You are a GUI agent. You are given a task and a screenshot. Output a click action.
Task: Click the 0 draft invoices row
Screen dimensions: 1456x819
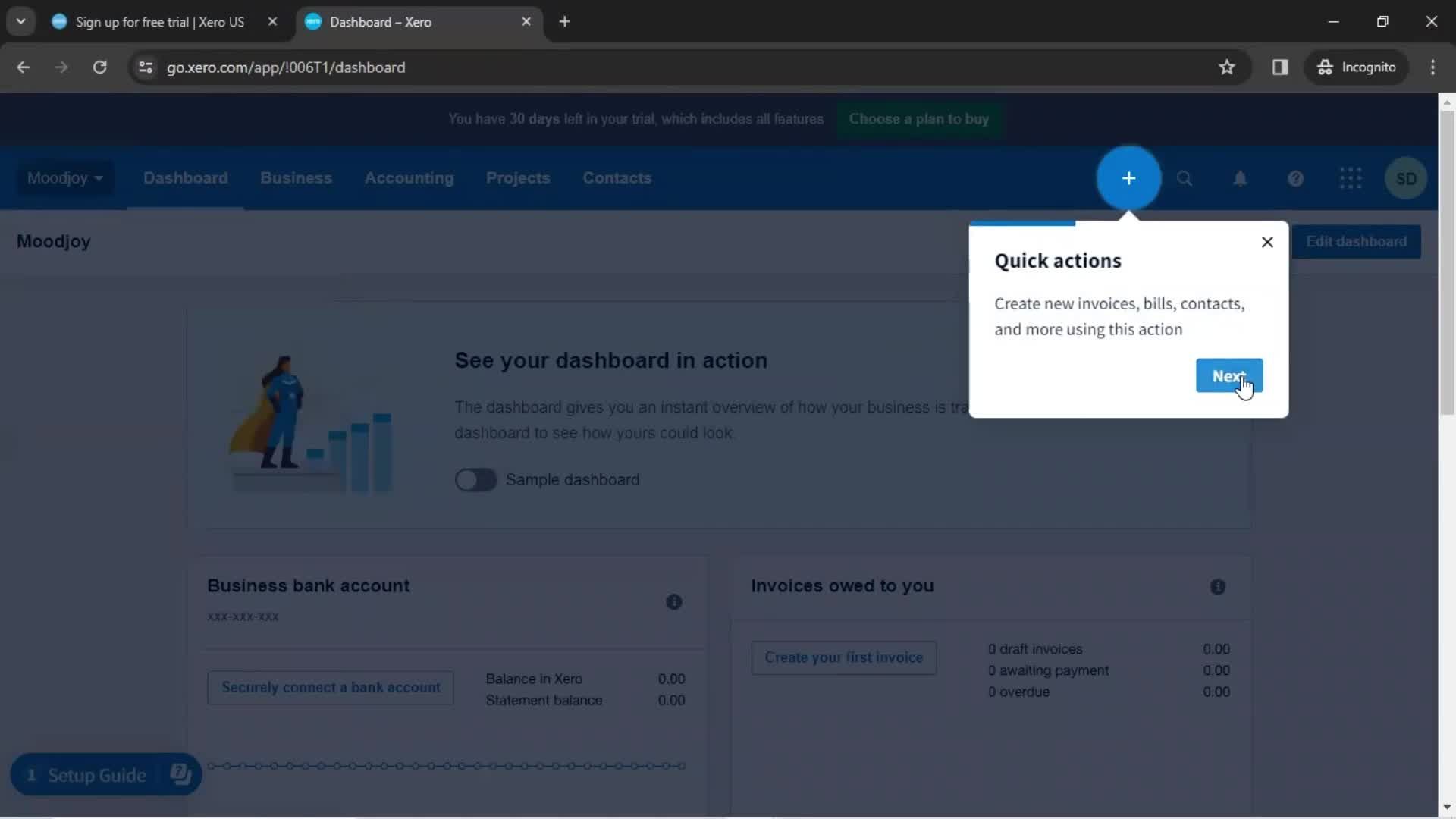[x=1109, y=649]
